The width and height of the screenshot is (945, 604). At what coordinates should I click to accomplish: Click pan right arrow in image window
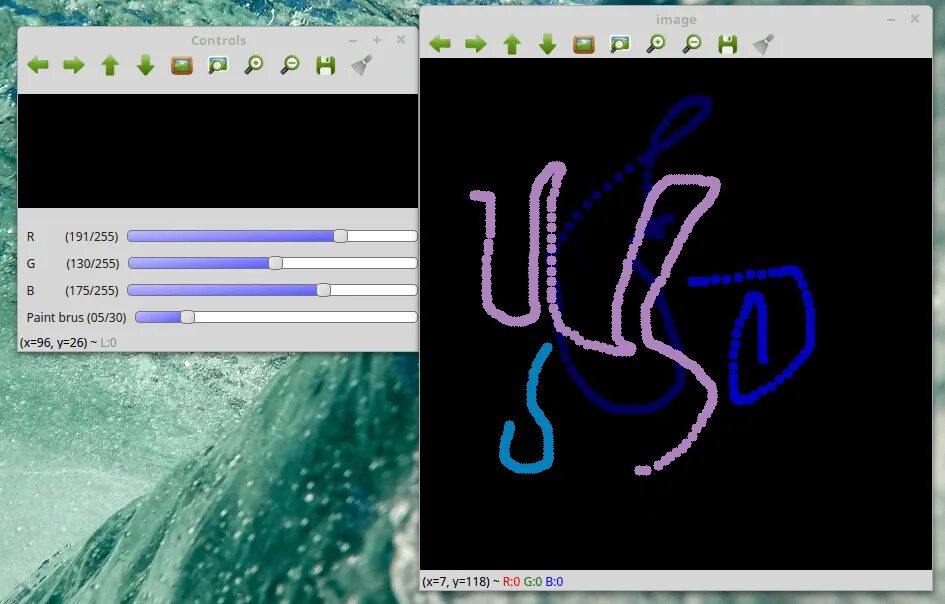pyautogui.click(x=476, y=43)
